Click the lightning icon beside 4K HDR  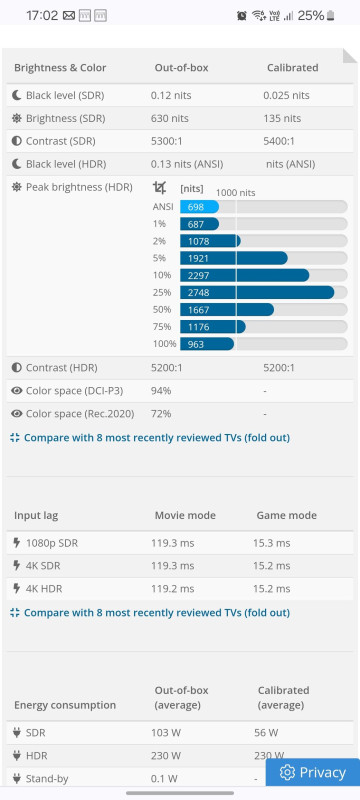(x=17, y=589)
